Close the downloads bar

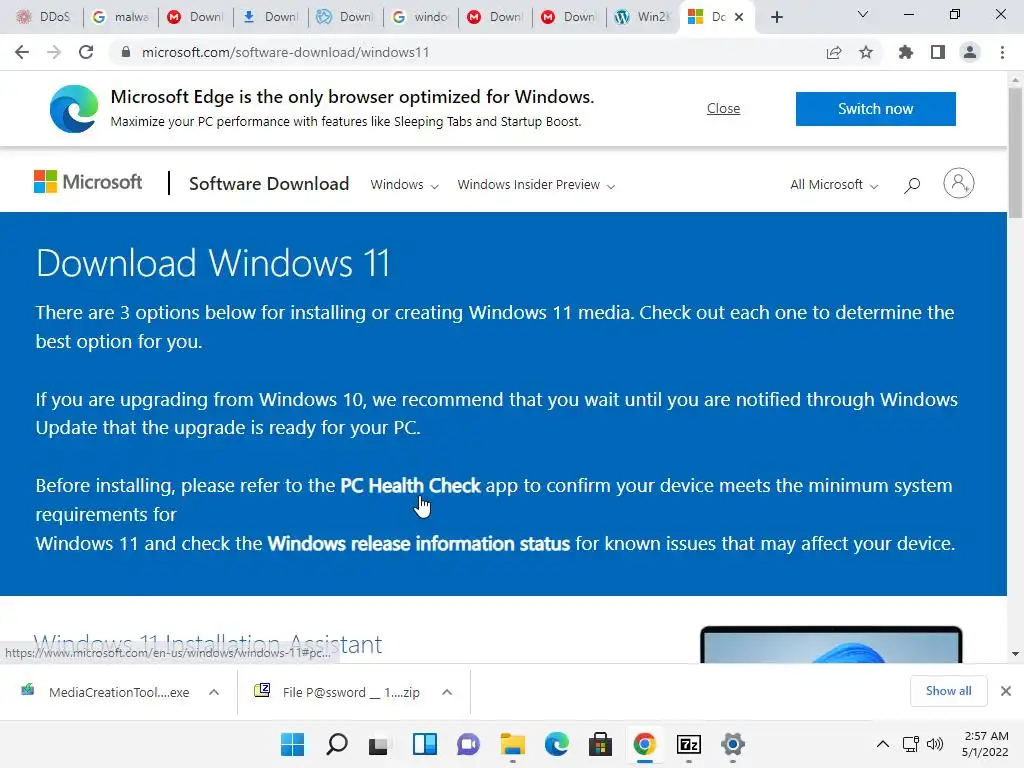coord(1006,691)
